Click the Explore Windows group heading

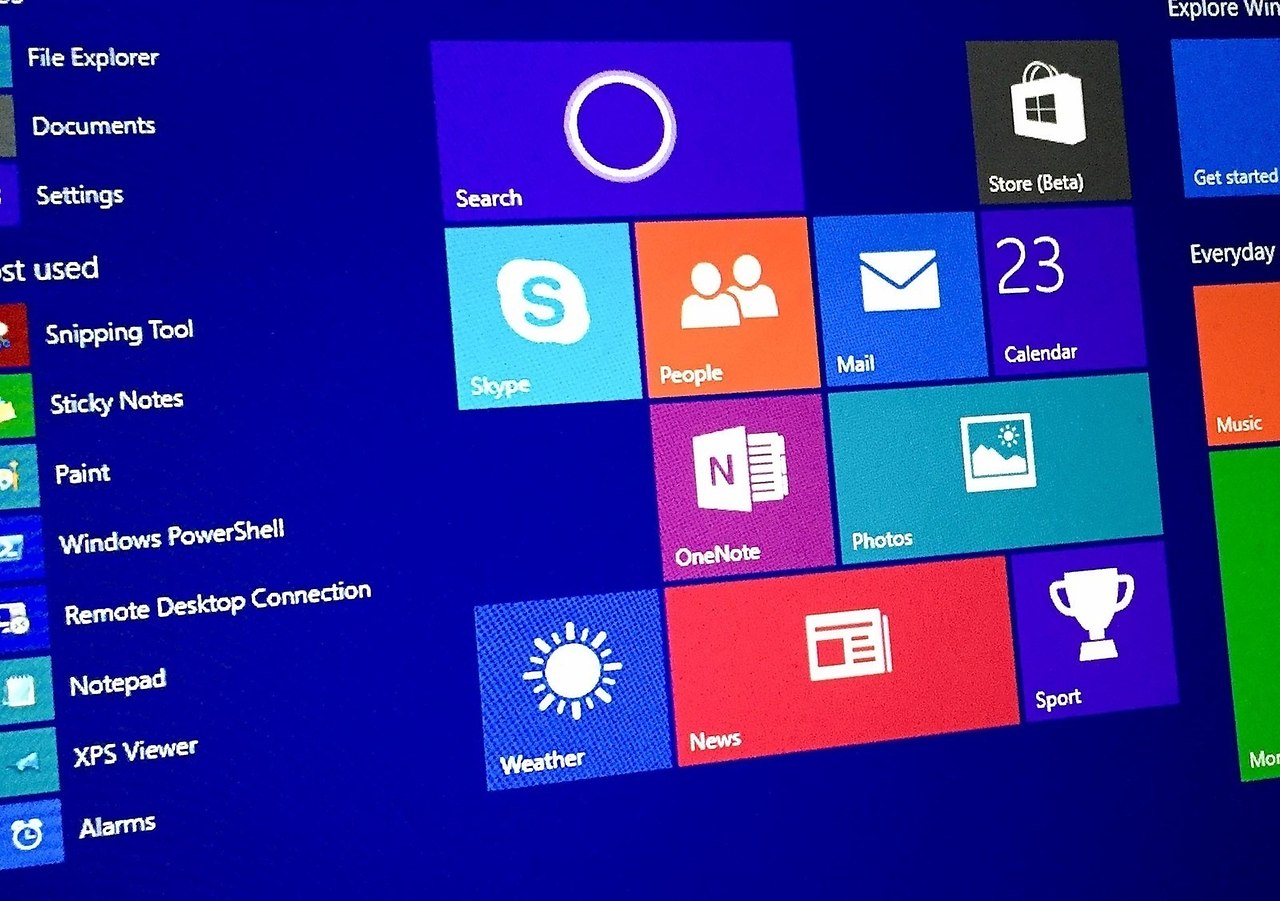[x=1224, y=9]
